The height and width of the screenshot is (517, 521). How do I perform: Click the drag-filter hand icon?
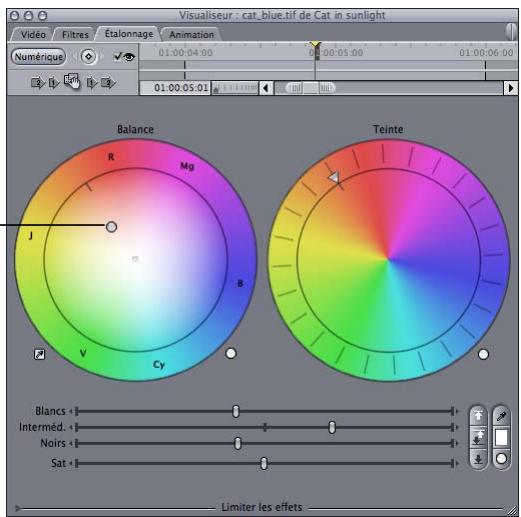tap(72, 81)
